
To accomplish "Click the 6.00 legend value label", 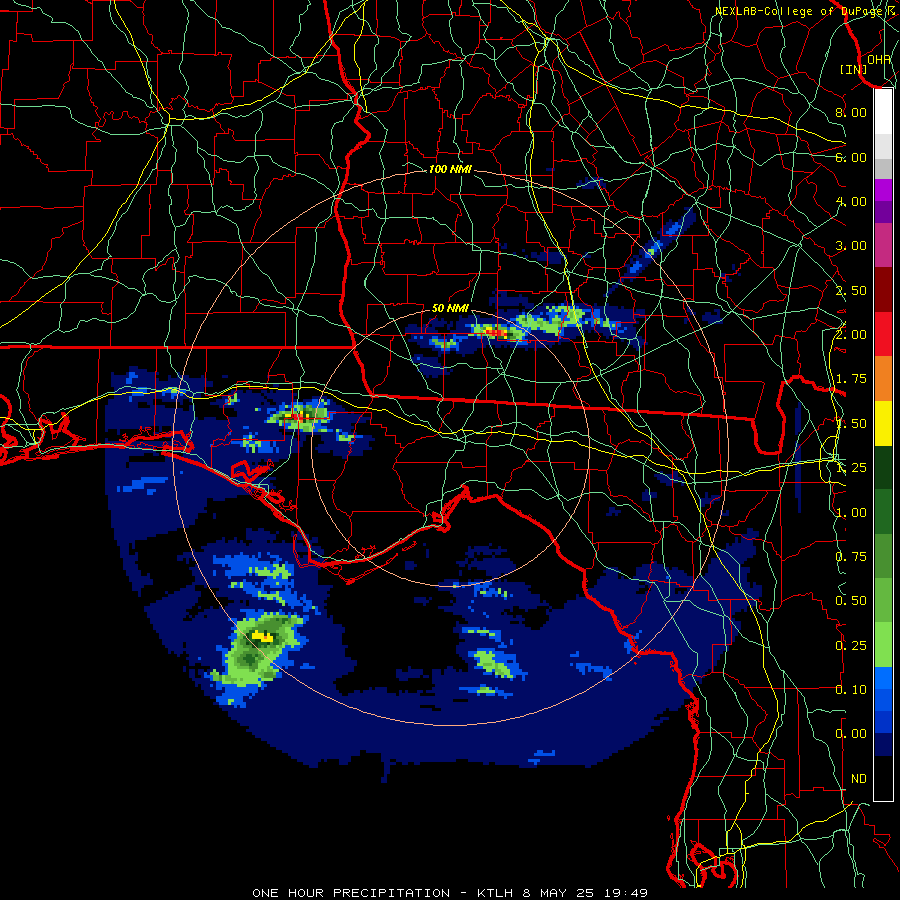I will 851,157.
